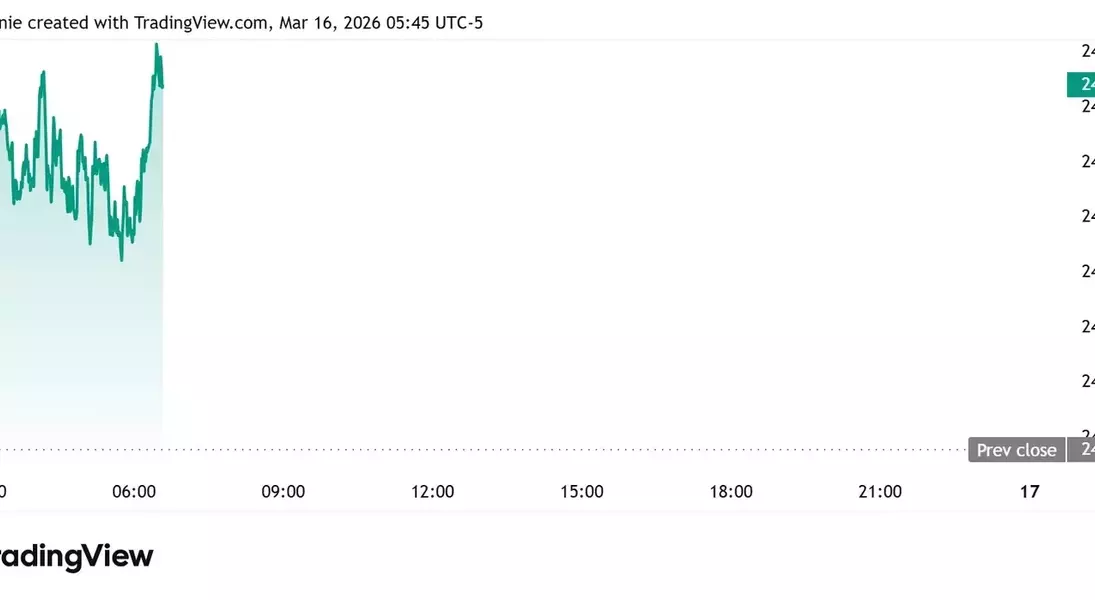
Task: Select the 12:00 time label
Action: click(x=432, y=491)
